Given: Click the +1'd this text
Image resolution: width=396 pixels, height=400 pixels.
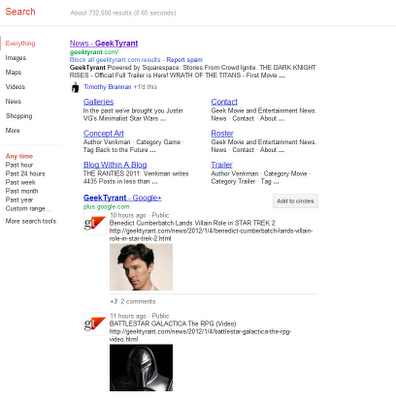Looking at the screenshot, I should point(145,87).
